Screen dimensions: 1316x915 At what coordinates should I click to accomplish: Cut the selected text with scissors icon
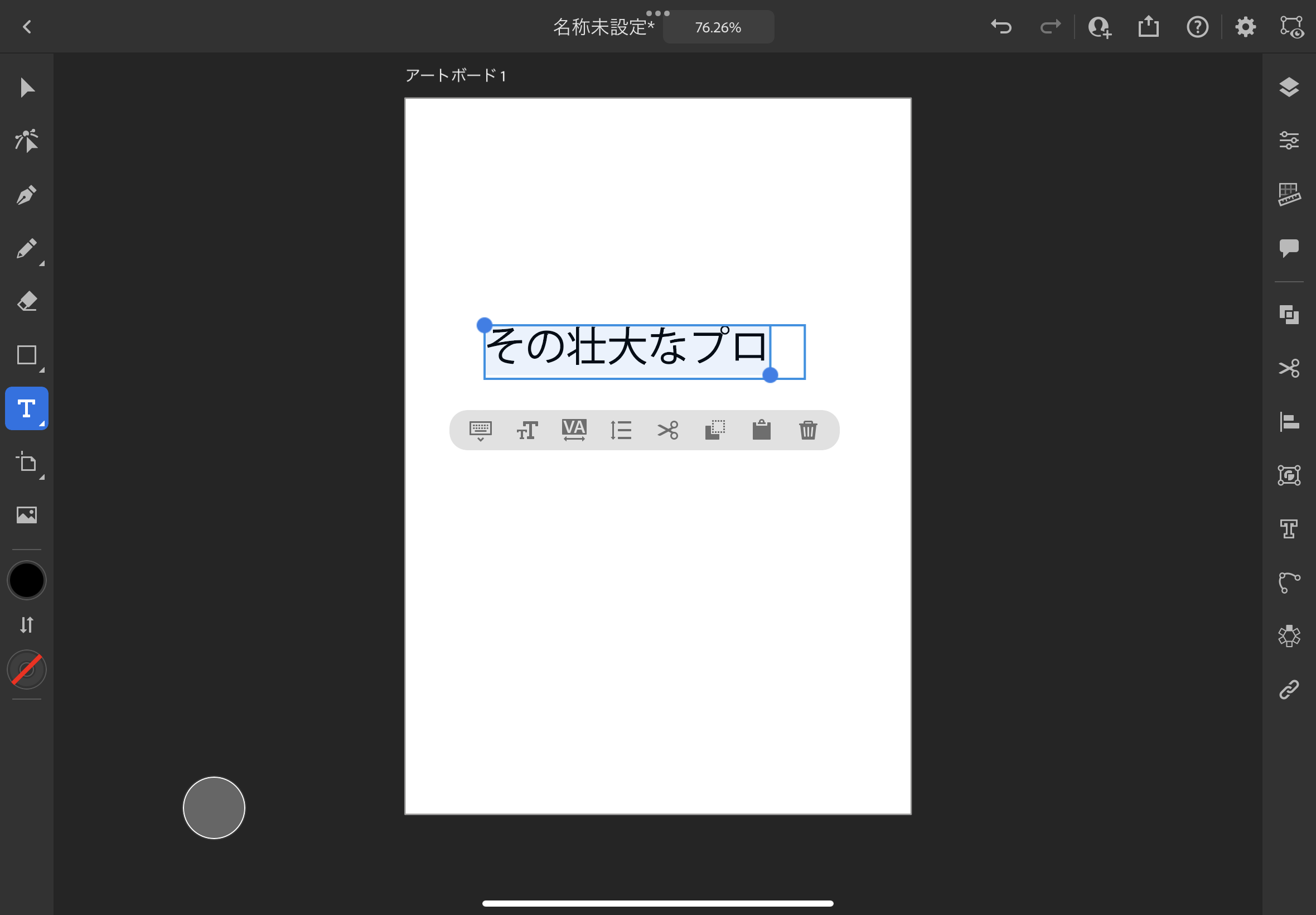pyautogui.click(x=667, y=430)
